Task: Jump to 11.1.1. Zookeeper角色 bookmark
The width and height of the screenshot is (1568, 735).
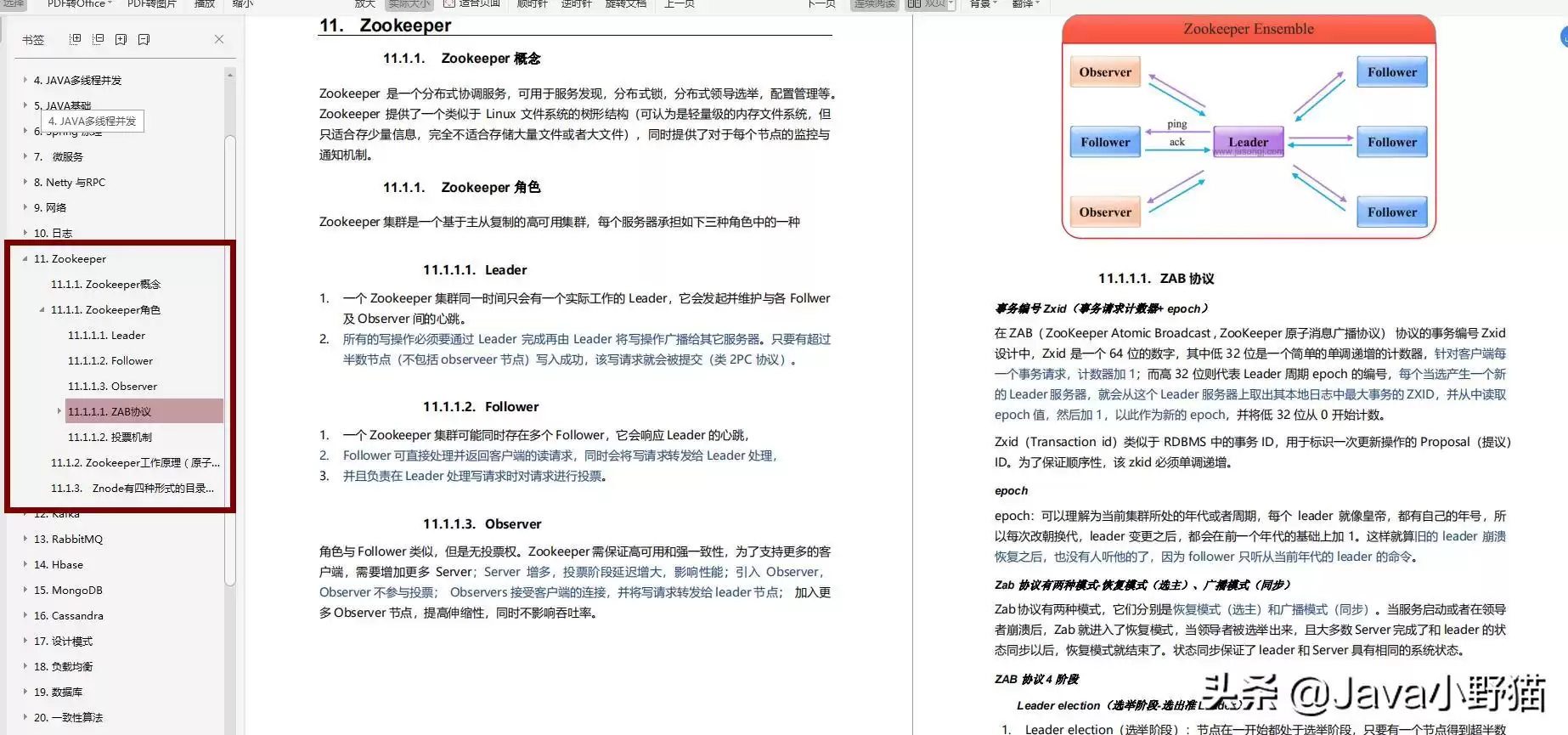Action: coord(105,309)
